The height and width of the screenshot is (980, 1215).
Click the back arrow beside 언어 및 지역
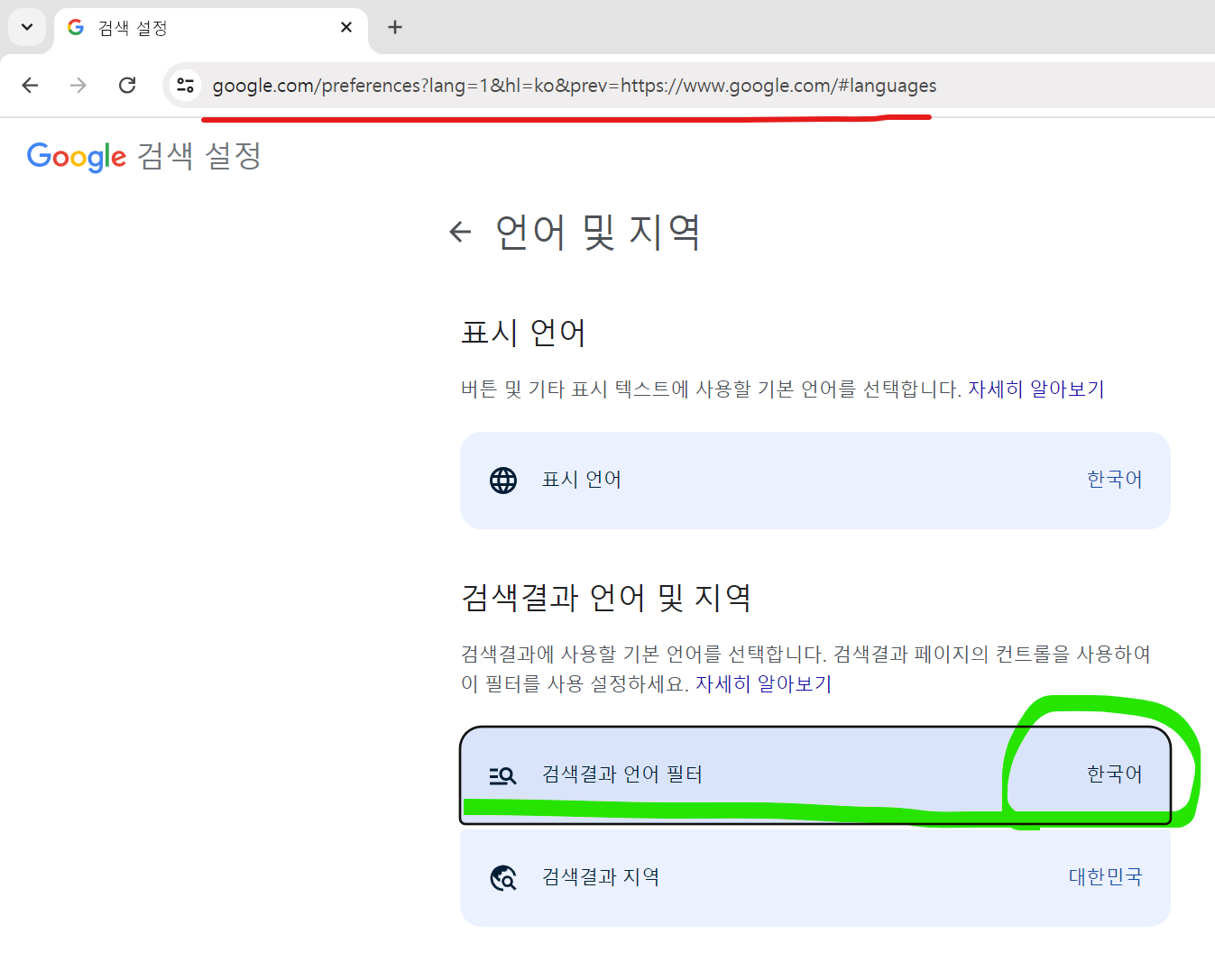461,232
